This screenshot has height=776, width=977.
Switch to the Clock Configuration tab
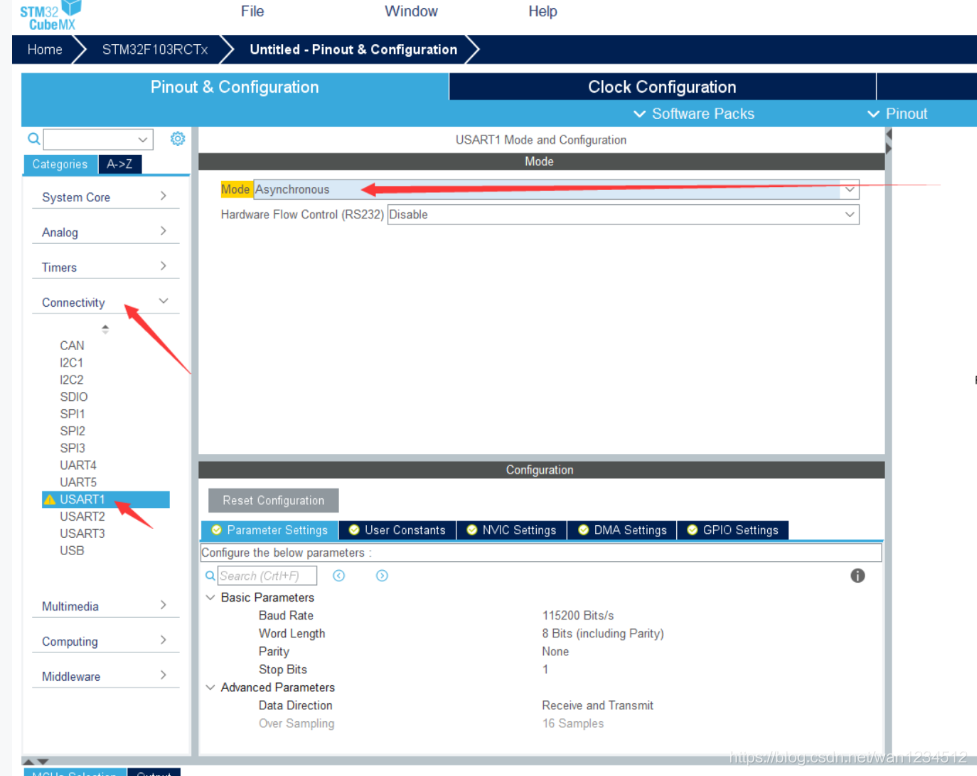(662, 87)
